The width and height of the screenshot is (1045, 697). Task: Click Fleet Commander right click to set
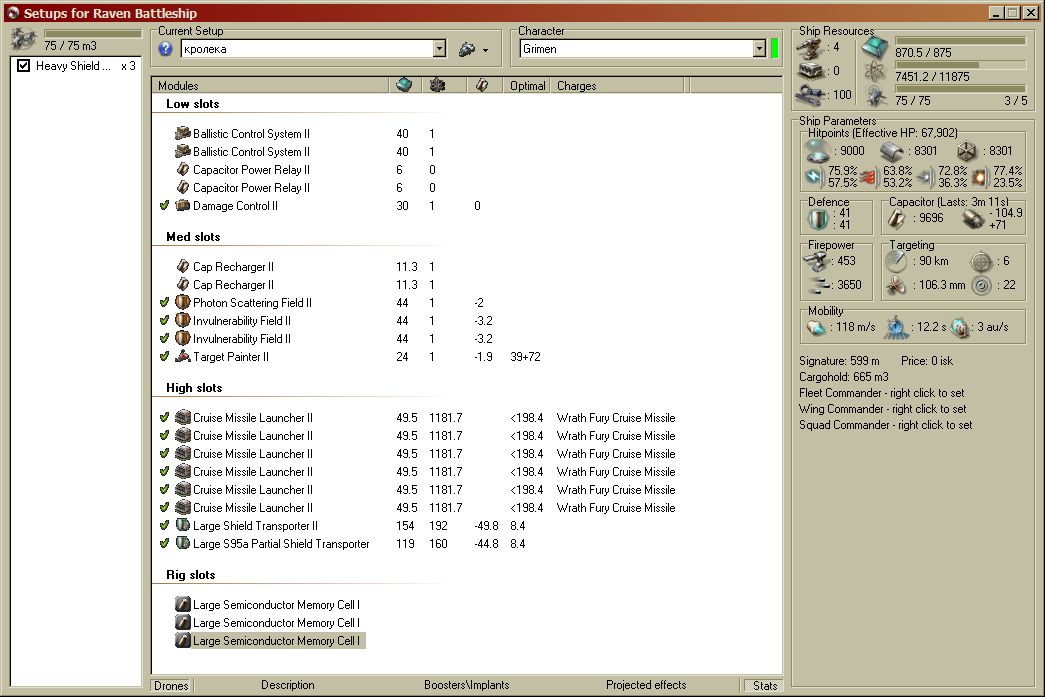pyautogui.click(x=881, y=393)
